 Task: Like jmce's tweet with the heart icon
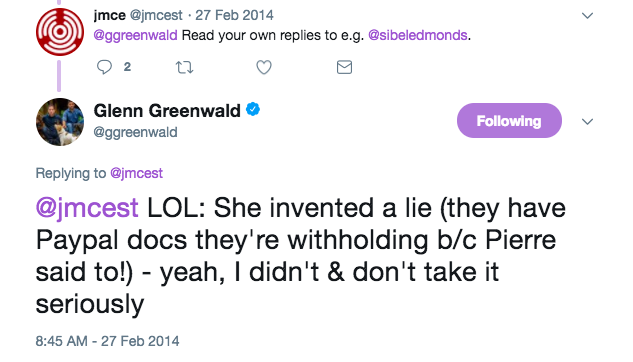point(264,67)
